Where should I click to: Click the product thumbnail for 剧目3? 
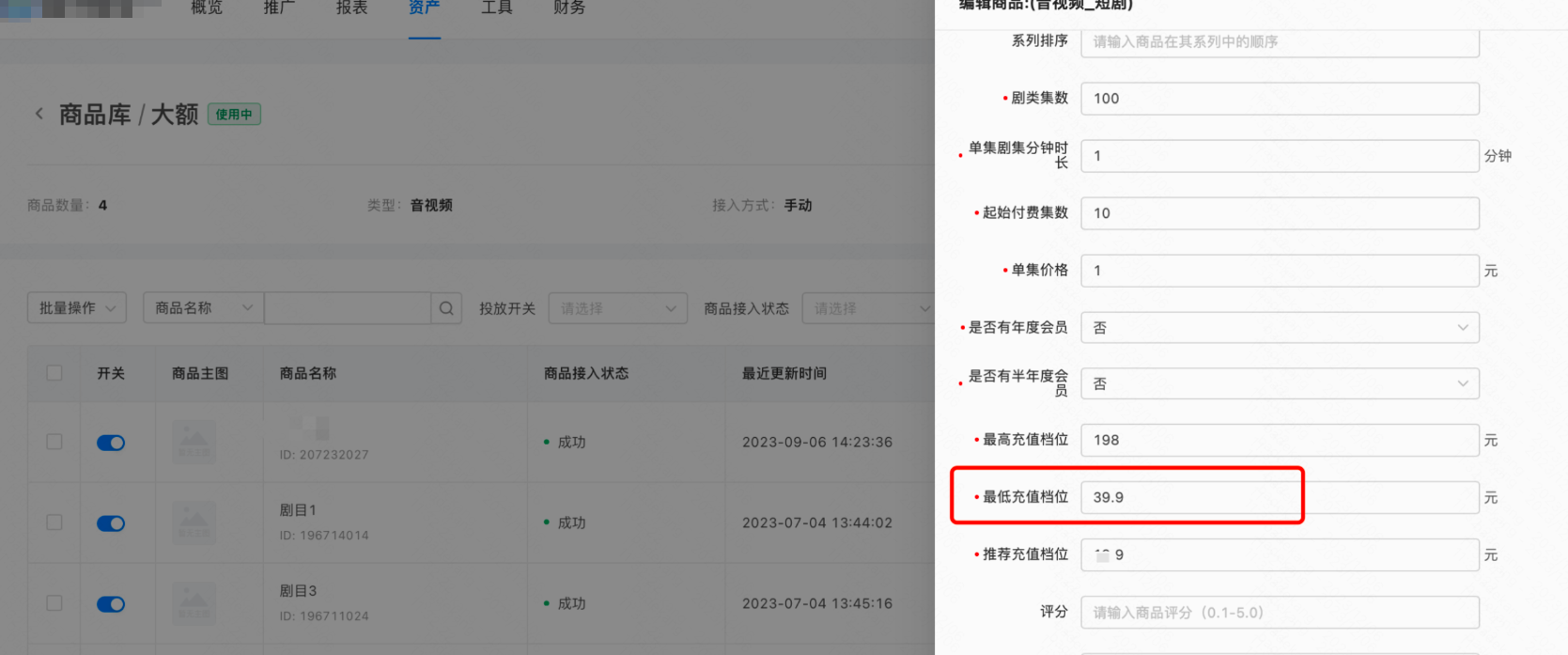coord(194,603)
